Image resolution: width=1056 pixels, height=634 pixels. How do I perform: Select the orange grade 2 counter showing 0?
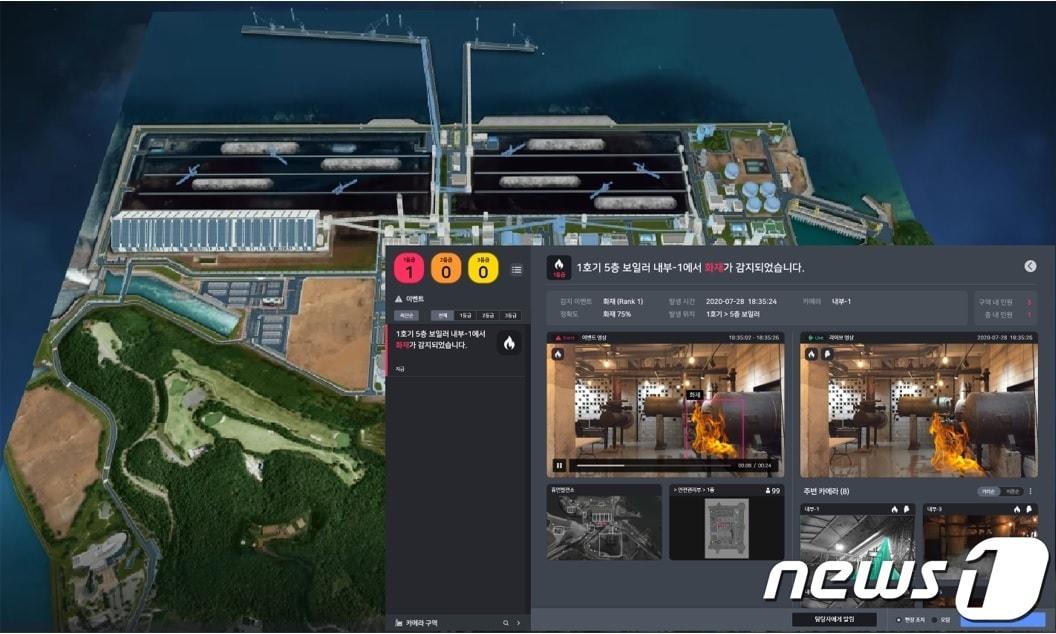point(446,269)
